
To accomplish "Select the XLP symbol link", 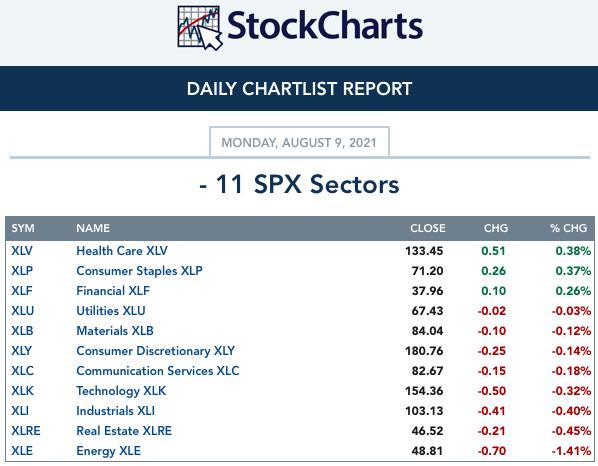I will point(22,271).
